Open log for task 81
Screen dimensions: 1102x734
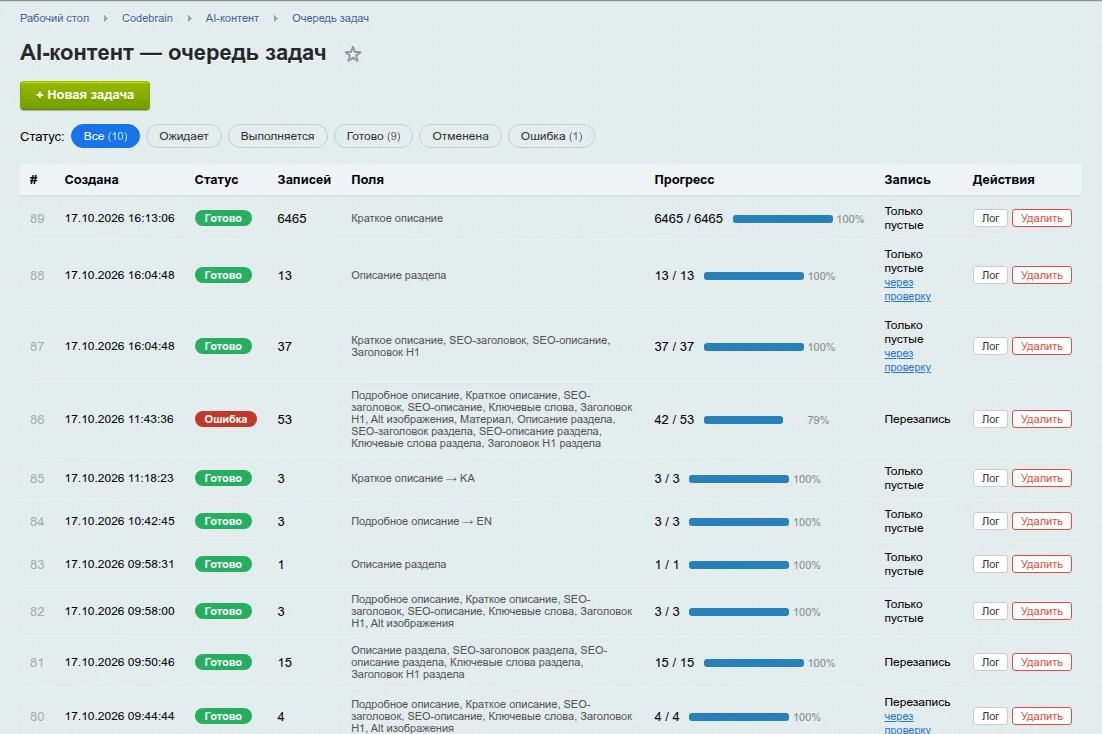point(990,662)
